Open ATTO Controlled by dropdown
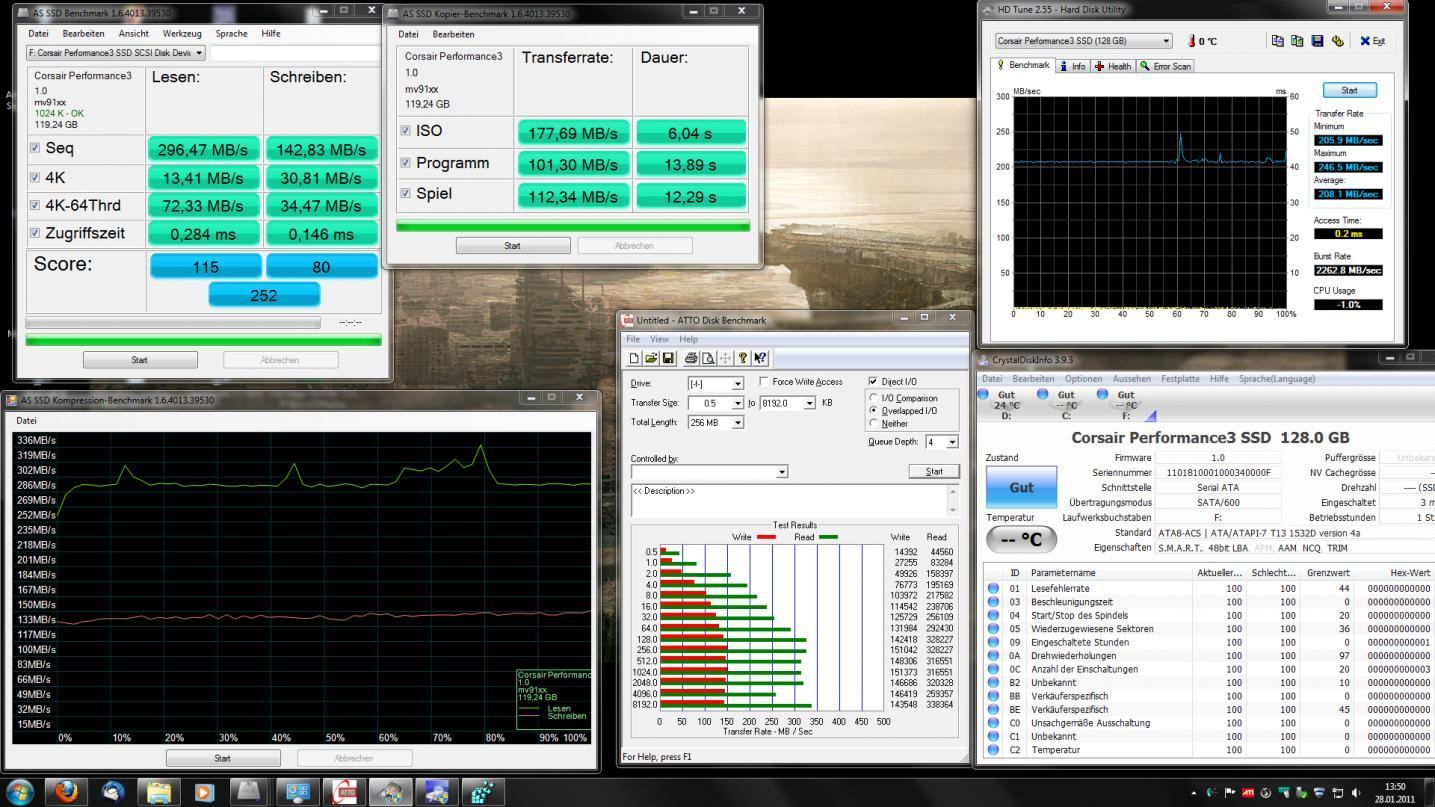Screen dimensions: 1435x807 [x=781, y=471]
